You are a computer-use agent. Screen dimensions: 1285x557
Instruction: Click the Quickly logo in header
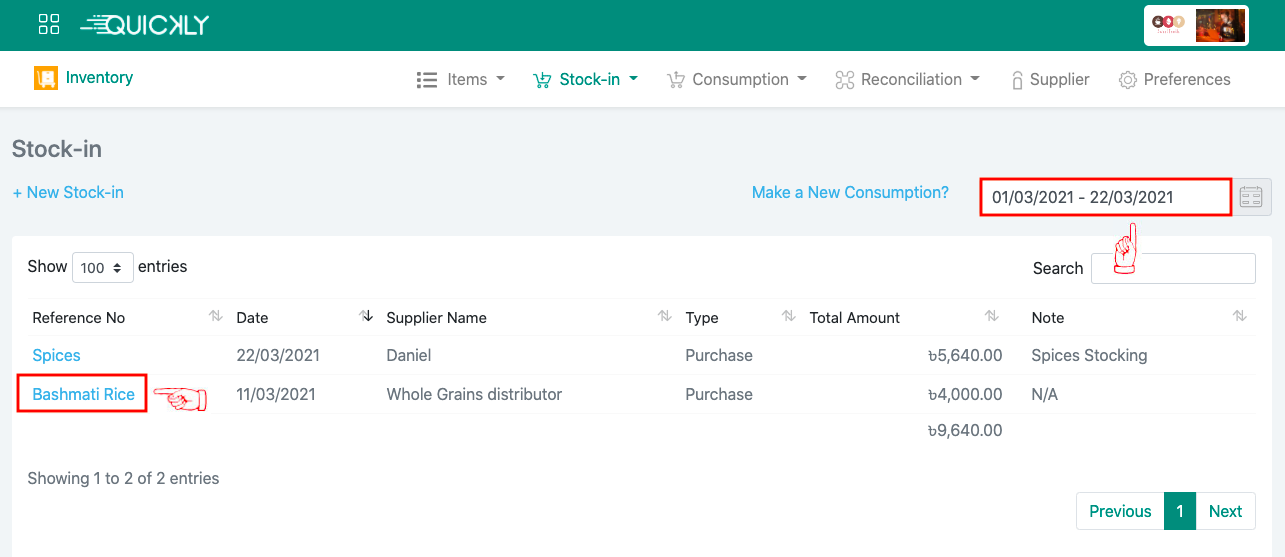tap(145, 25)
